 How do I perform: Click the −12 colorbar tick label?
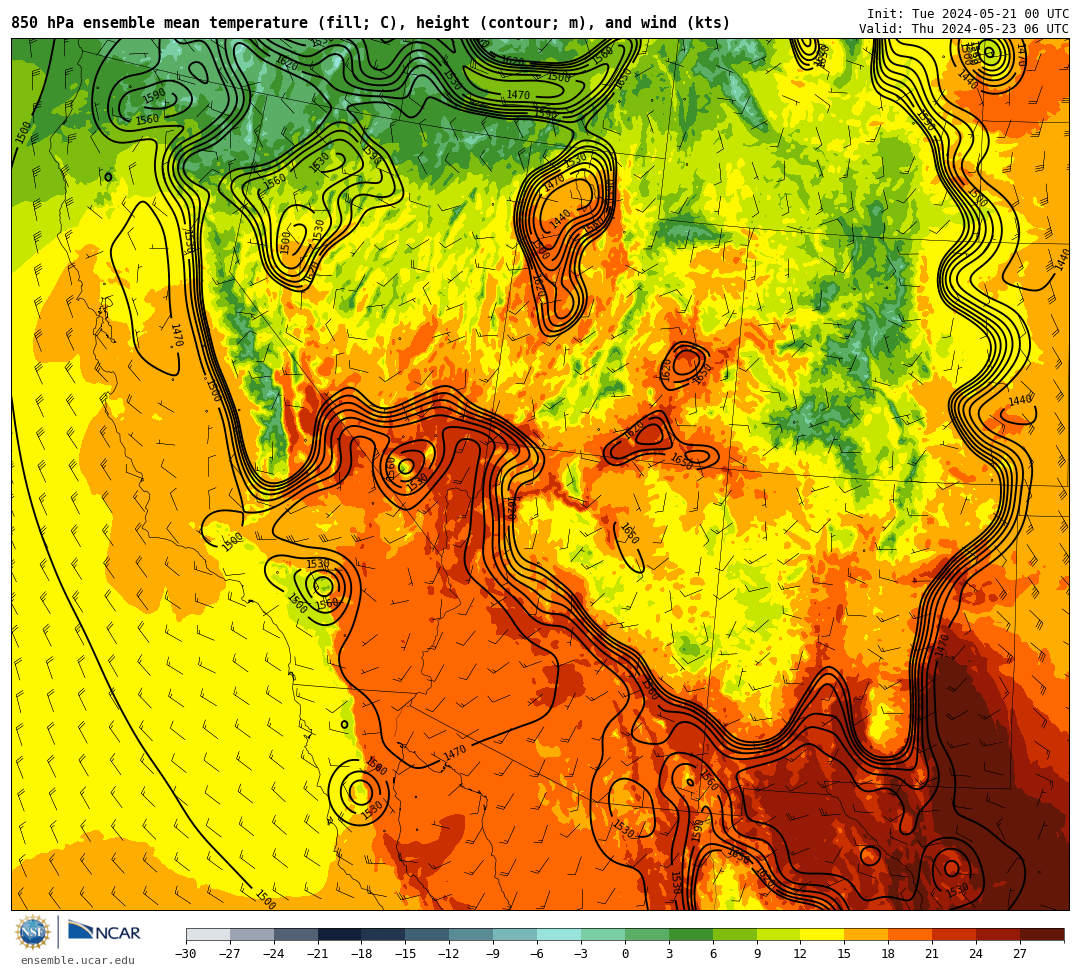450,954
